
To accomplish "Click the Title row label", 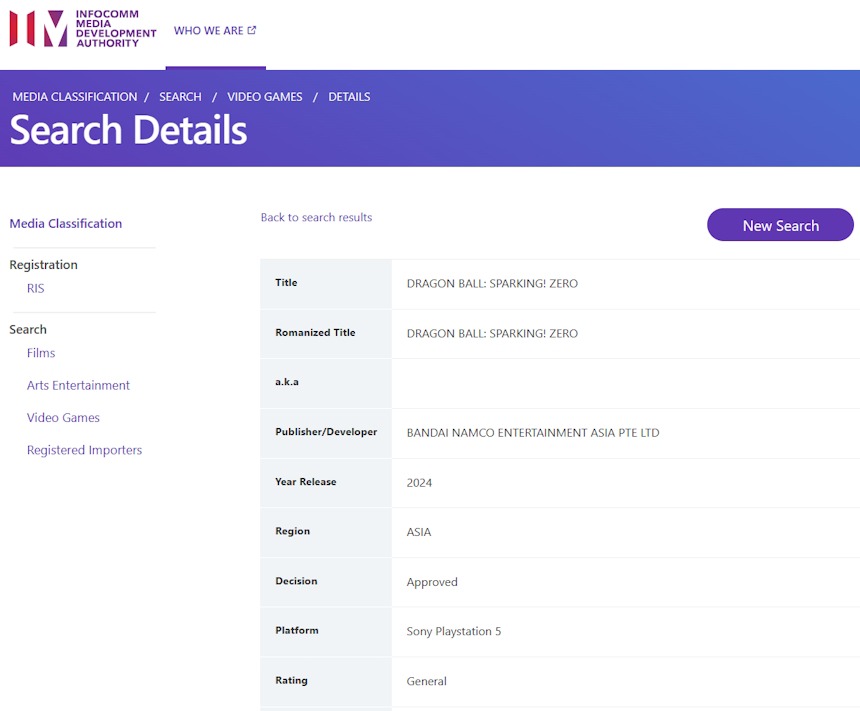I will 286,283.
